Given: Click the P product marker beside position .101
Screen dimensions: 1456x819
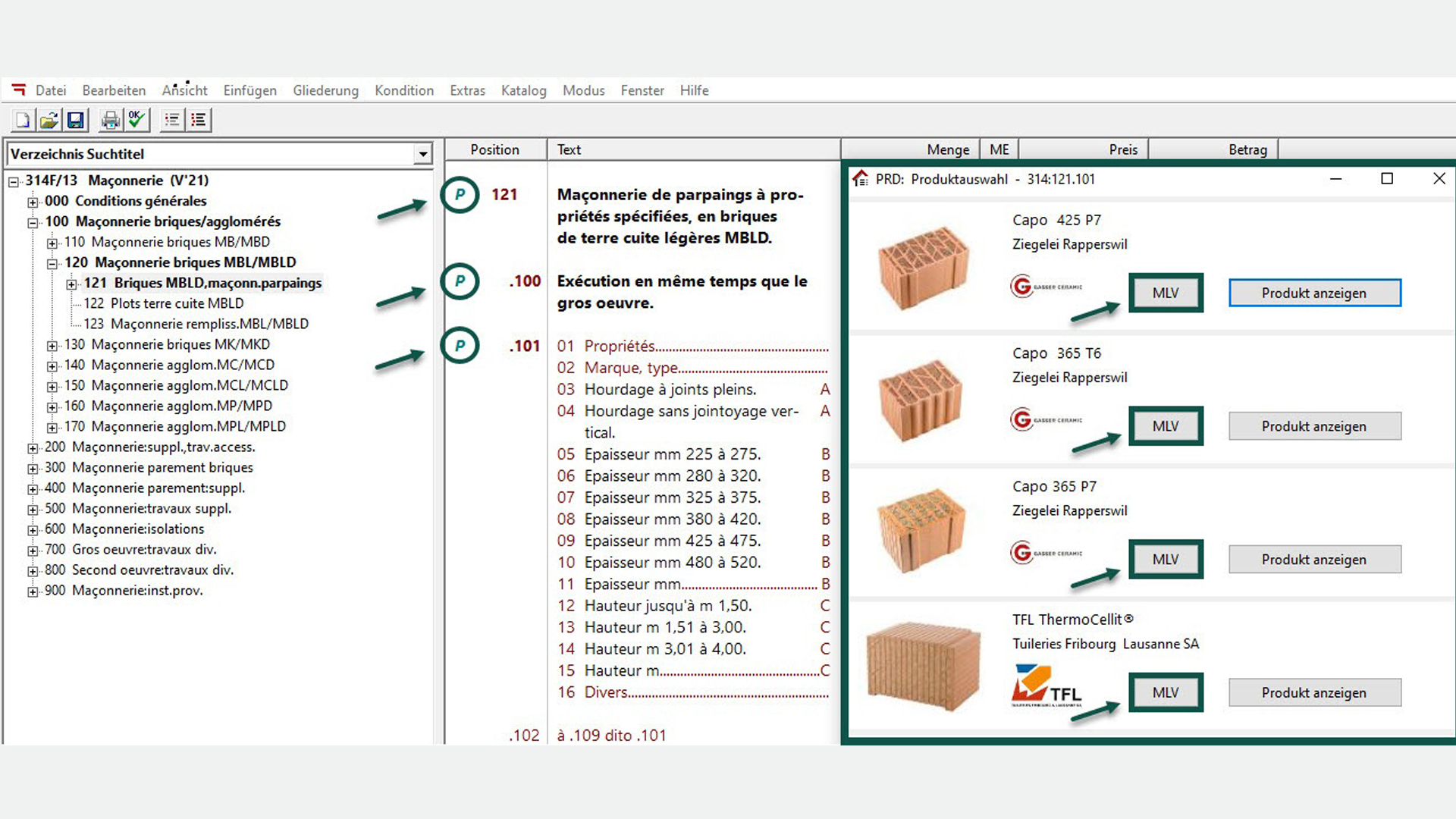Looking at the screenshot, I should (x=460, y=345).
